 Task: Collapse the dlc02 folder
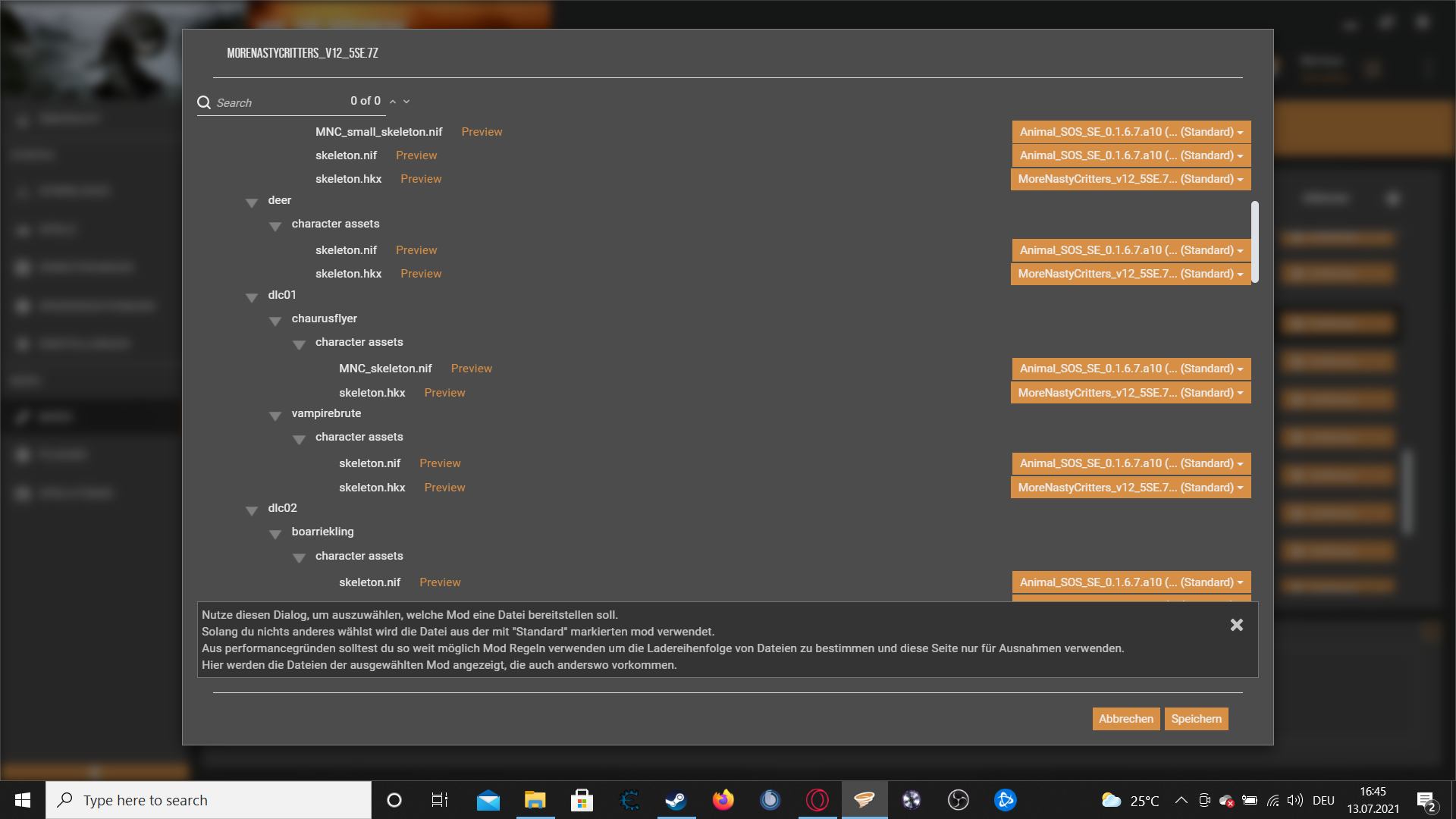252,510
